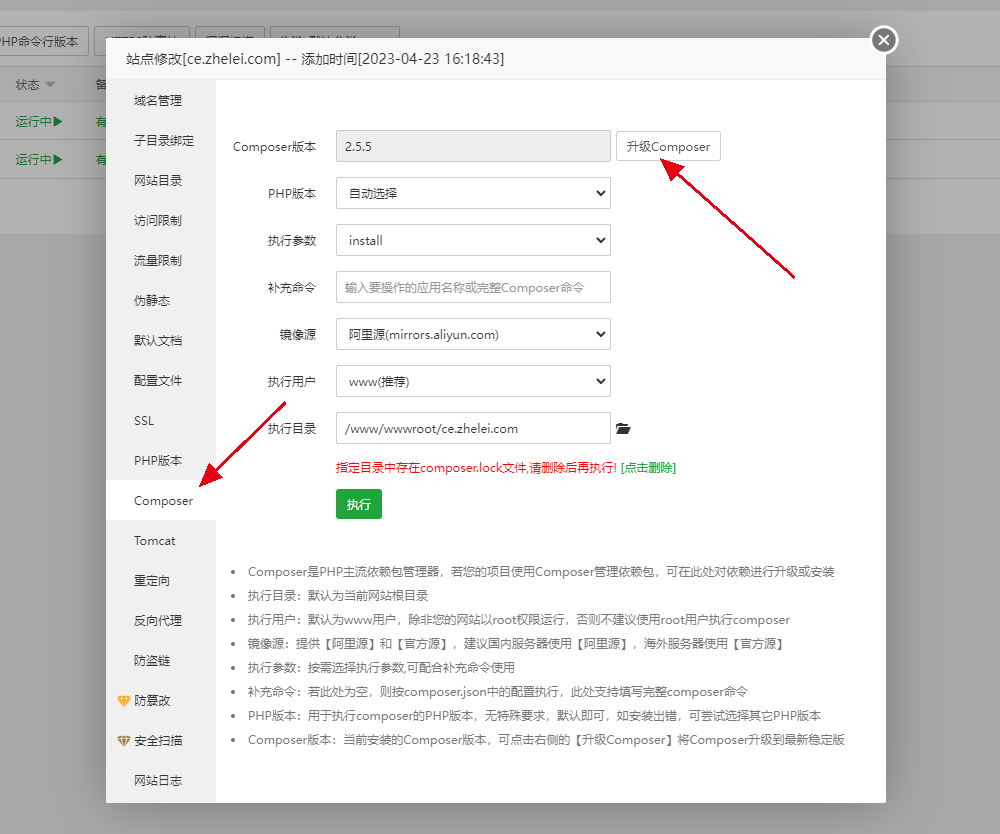Click the 执行目录 path field
Viewport: 1000px width, 834px height.
473,428
